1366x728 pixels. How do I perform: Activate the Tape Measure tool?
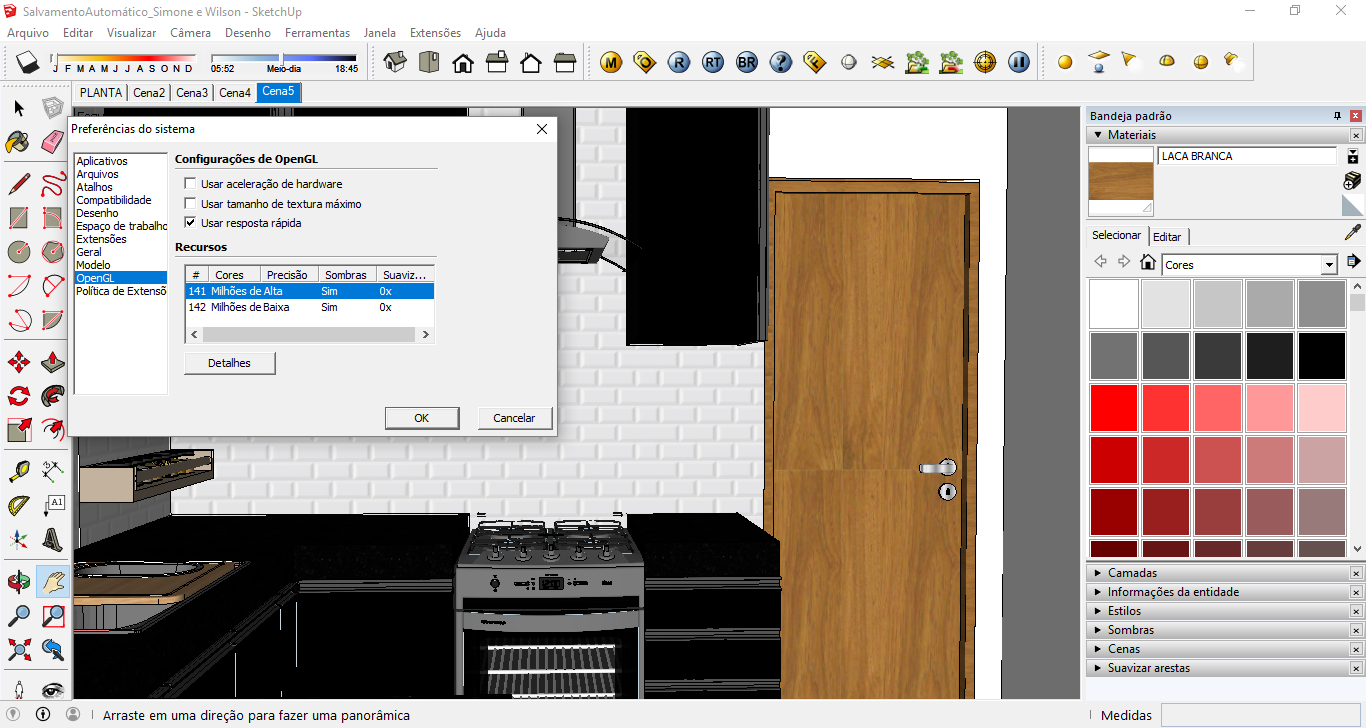(18, 470)
